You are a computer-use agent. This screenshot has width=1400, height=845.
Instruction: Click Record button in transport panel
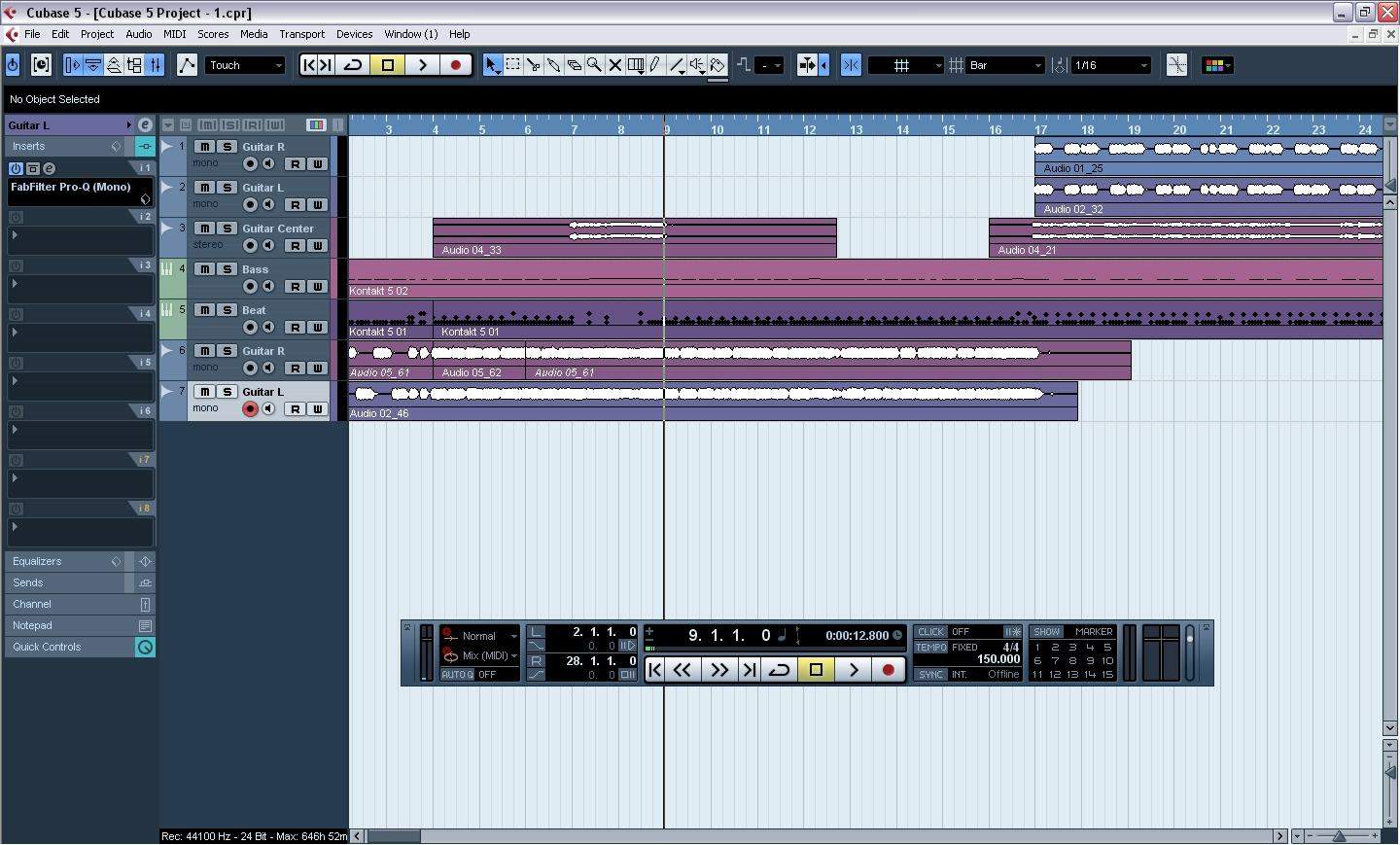pos(888,670)
